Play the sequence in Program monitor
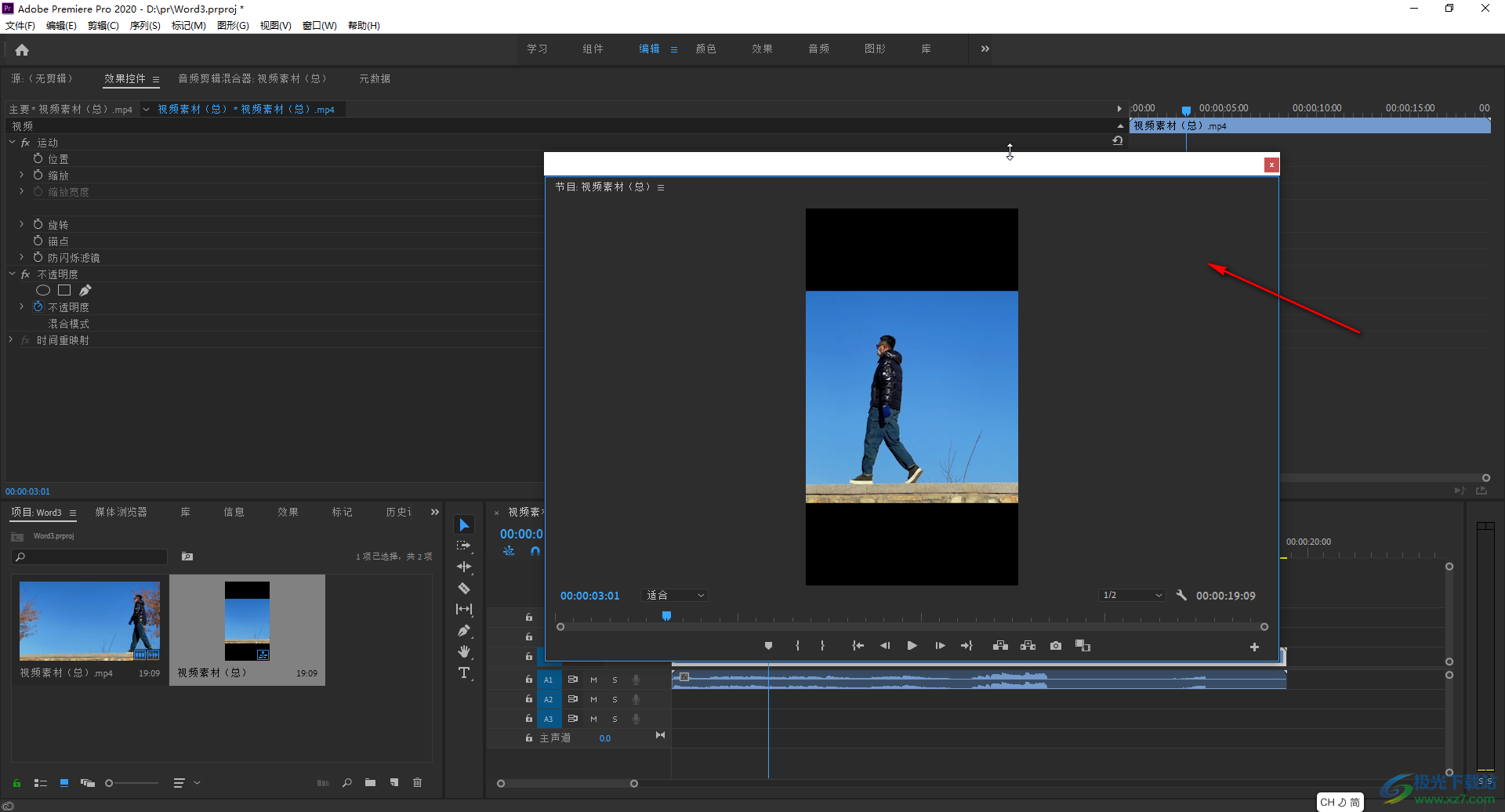This screenshot has width=1505, height=812. [912, 646]
